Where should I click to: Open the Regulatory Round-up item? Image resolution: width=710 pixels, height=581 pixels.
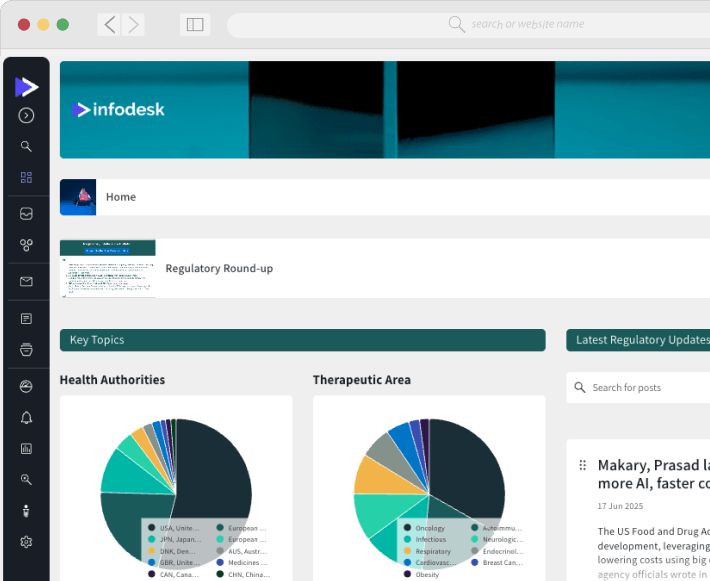(x=219, y=268)
